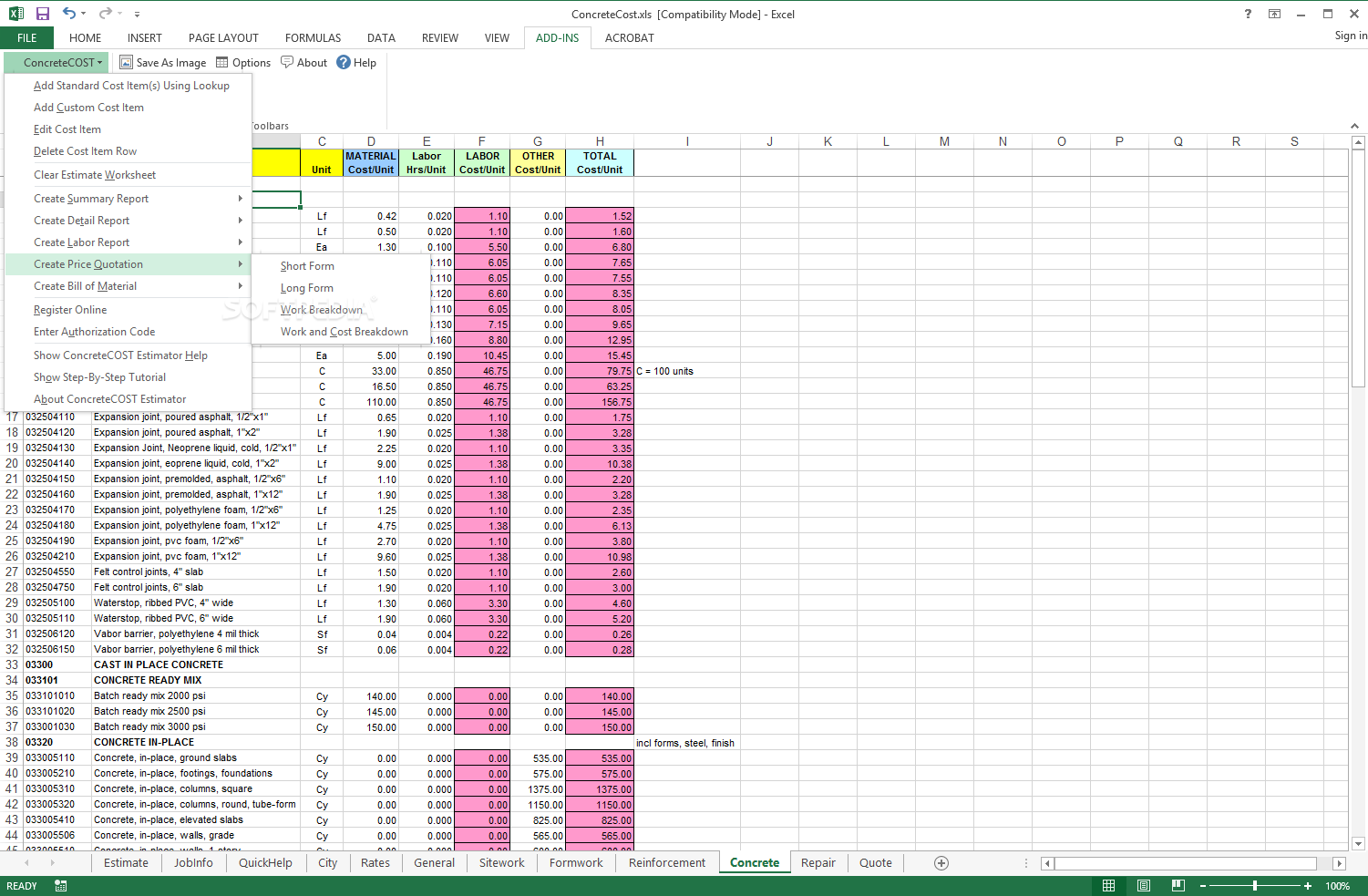Open Show ConcreteCOST Estimator Help
Viewport: 1368px width, 896px height.
[129, 355]
